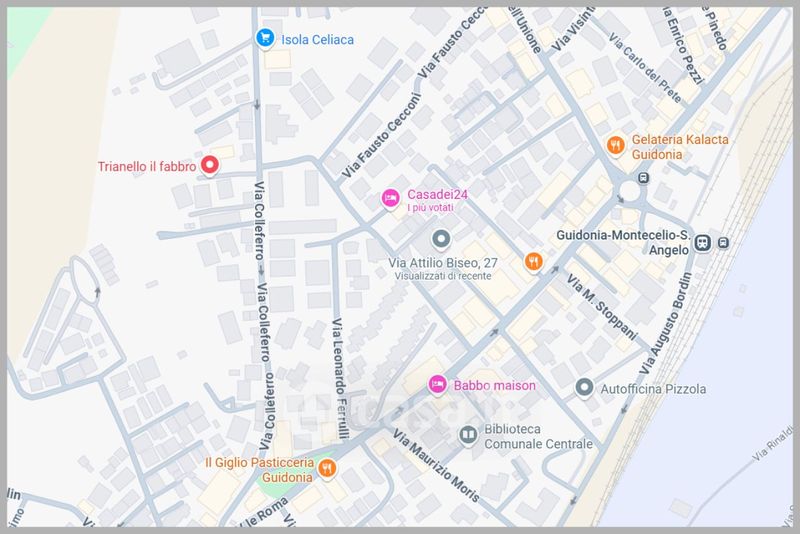This screenshot has width=800, height=534.
Task: Click the Via Maurizio Moris street label
Action: coord(436,465)
